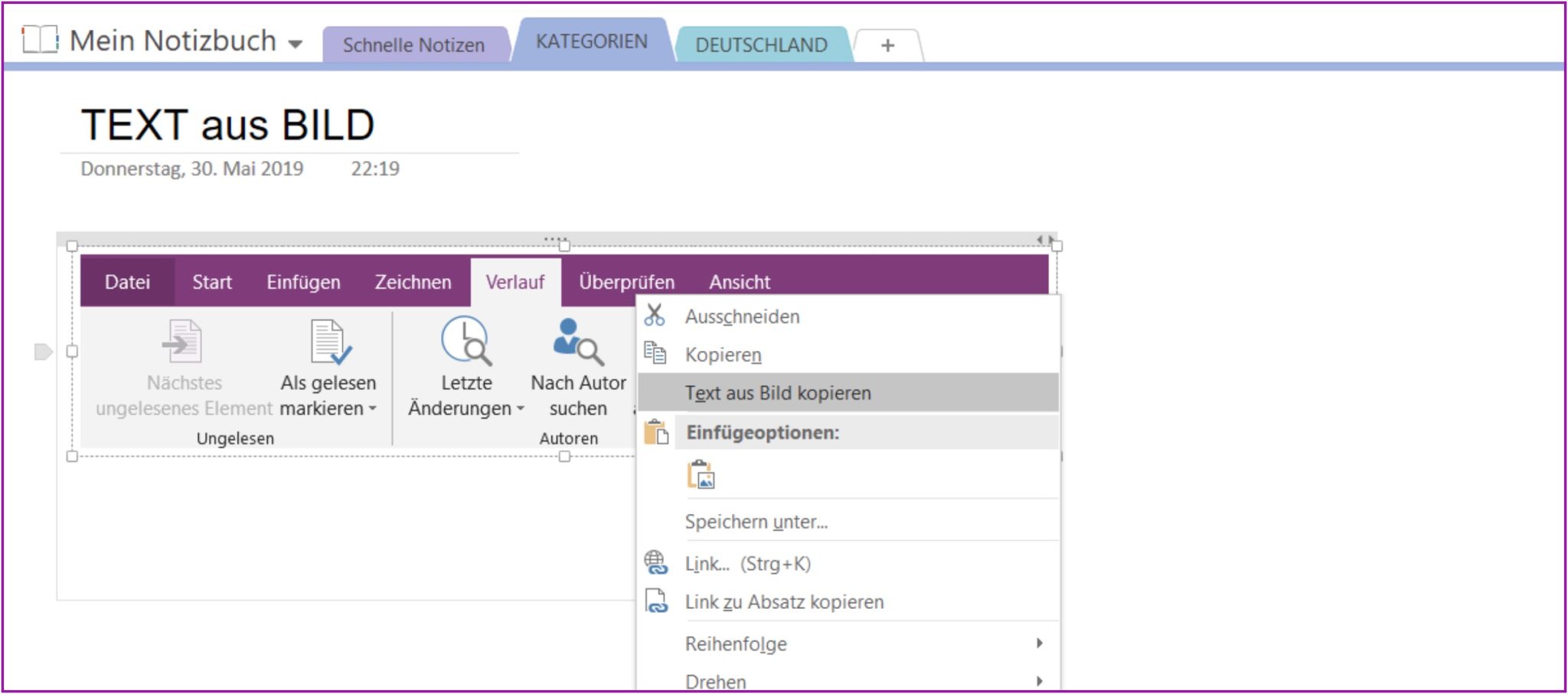Click the note container width arrows at top right
The height and width of the screenshot is (694, 1568).
point(1045,240)
